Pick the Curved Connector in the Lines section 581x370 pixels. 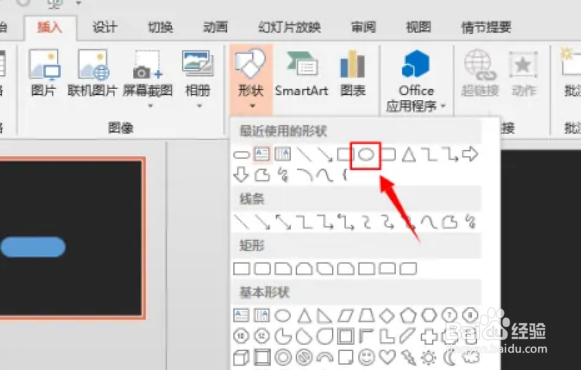(x=366, y=222)
